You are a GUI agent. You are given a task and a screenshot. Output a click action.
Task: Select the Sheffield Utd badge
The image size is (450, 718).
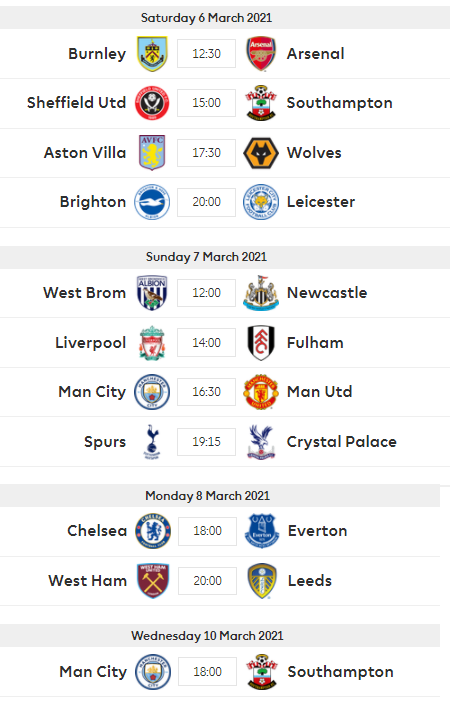pos(152,103)
